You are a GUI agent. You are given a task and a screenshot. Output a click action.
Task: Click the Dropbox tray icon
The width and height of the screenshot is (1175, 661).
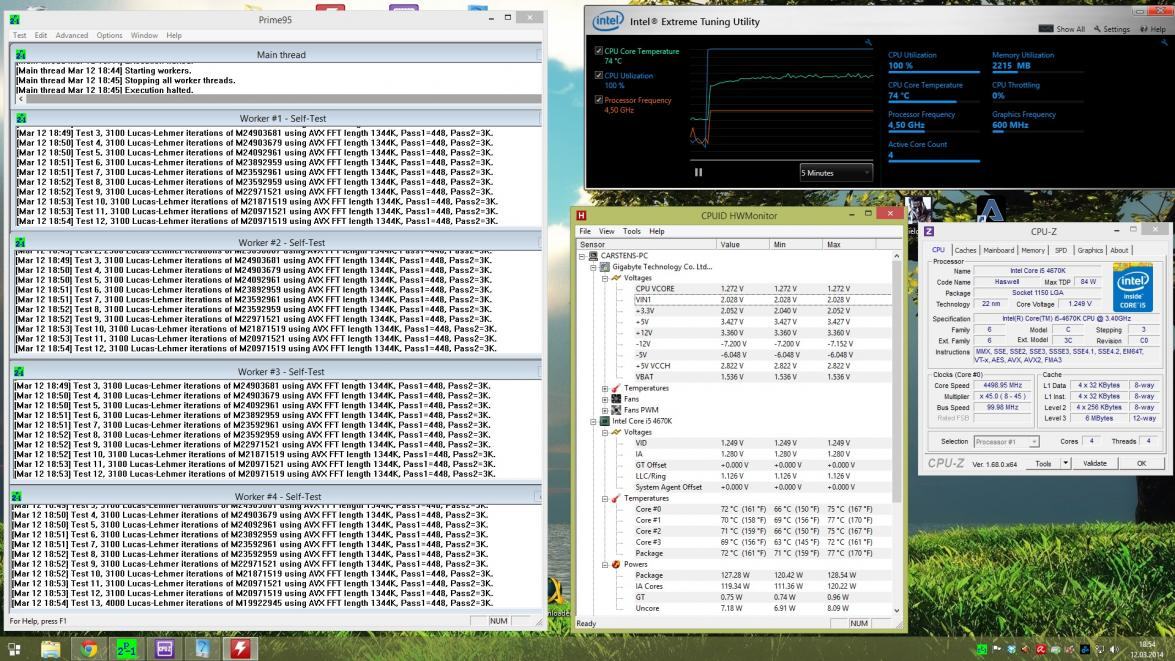(x=1011, y=649)
